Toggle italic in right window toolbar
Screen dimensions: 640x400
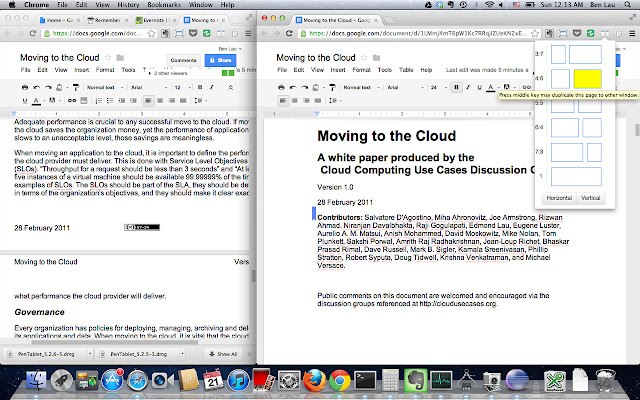(468, 87)
